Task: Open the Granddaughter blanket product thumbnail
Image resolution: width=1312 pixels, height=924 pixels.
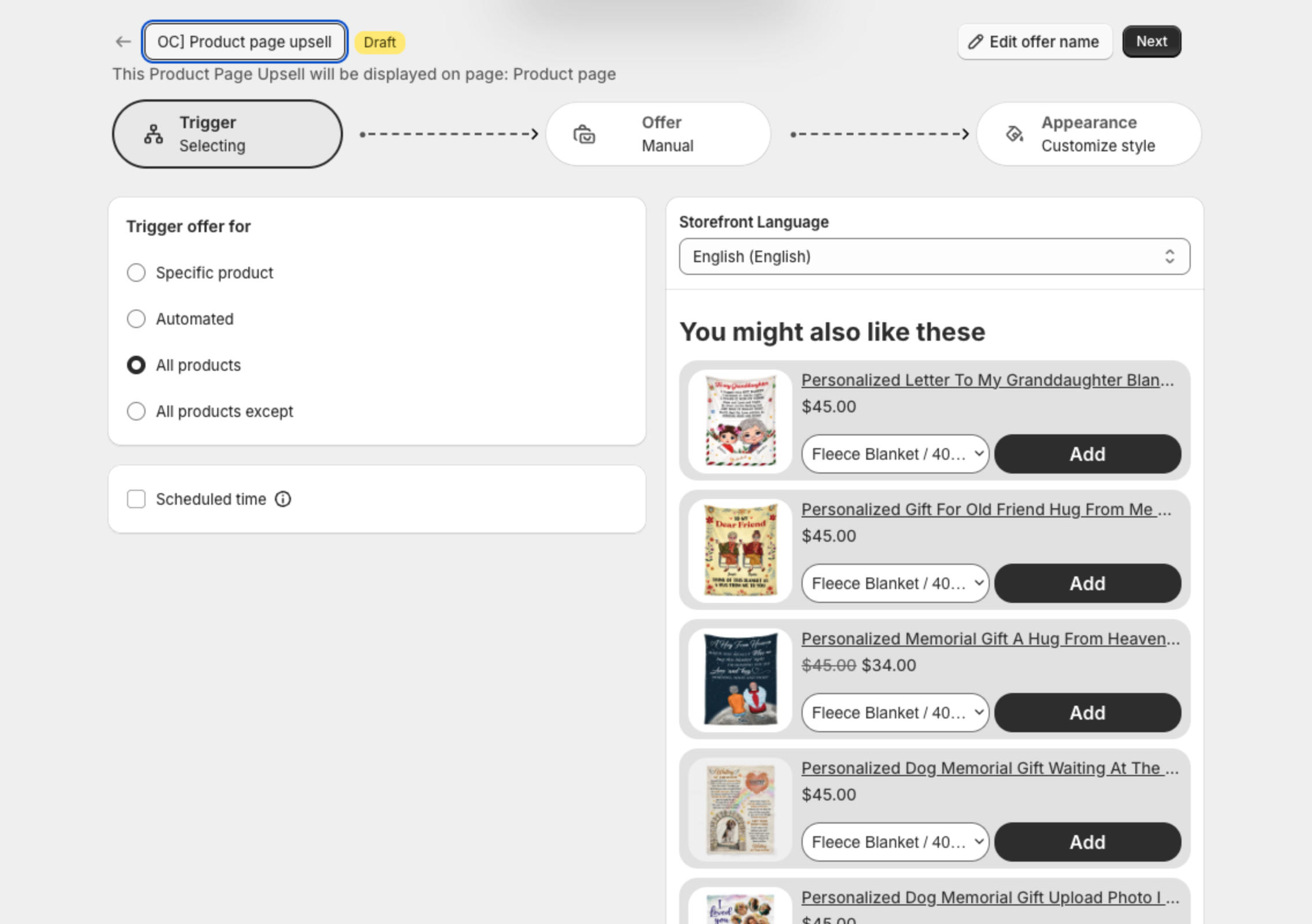Action: (741, 421)
